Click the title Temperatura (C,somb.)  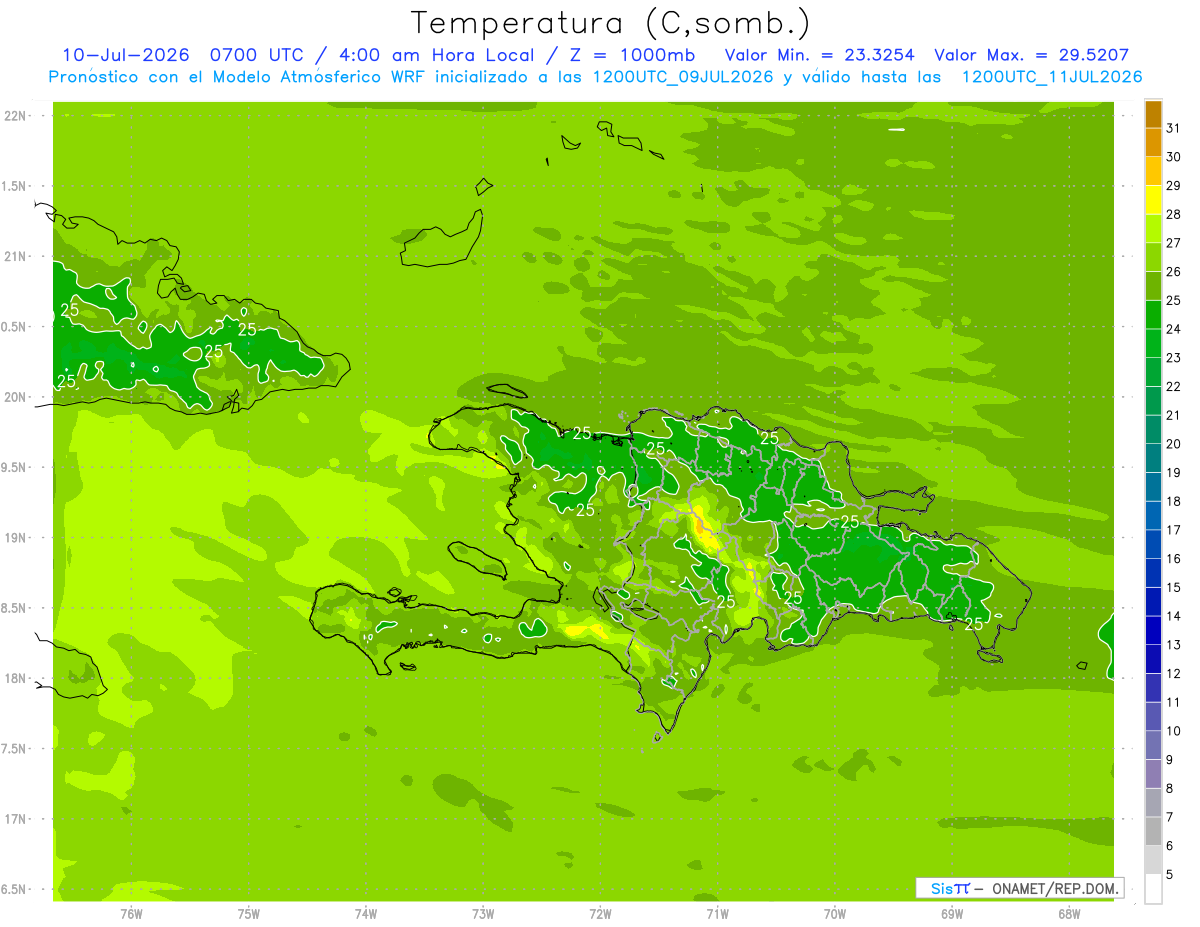611,23
